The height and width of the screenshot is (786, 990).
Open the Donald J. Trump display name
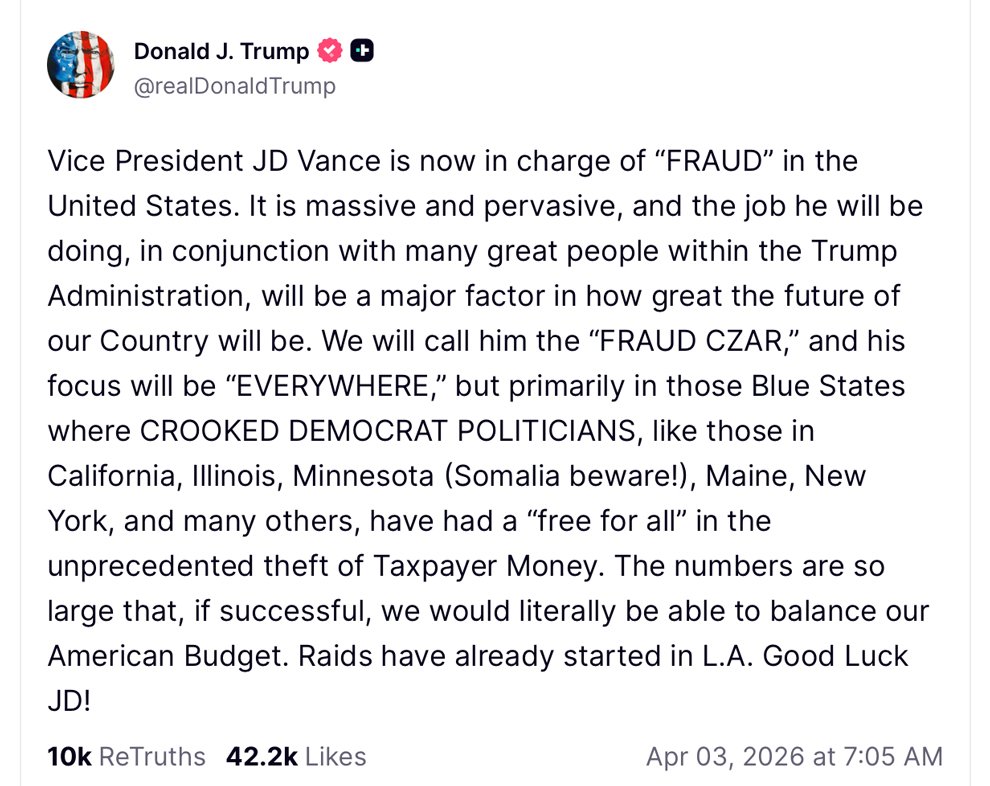(221, 51)
